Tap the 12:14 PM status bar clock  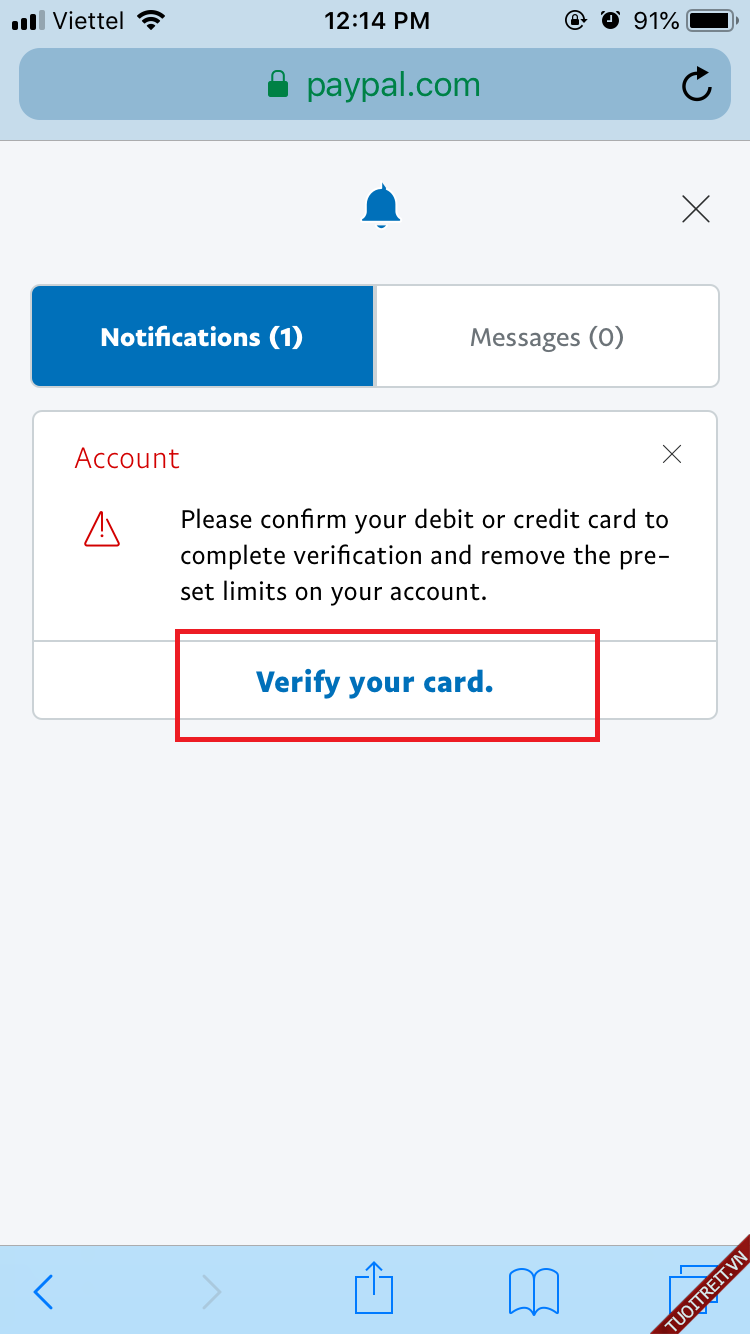click(376, 20)
